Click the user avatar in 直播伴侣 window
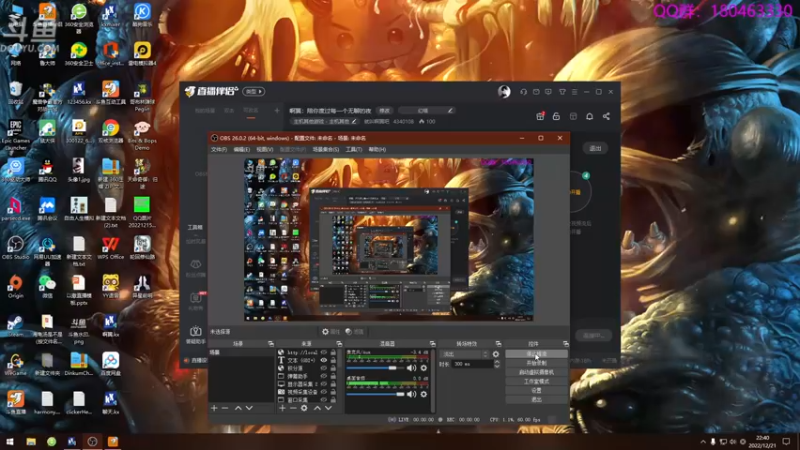This screenshot has width=800, height=450. click(504, 91)
